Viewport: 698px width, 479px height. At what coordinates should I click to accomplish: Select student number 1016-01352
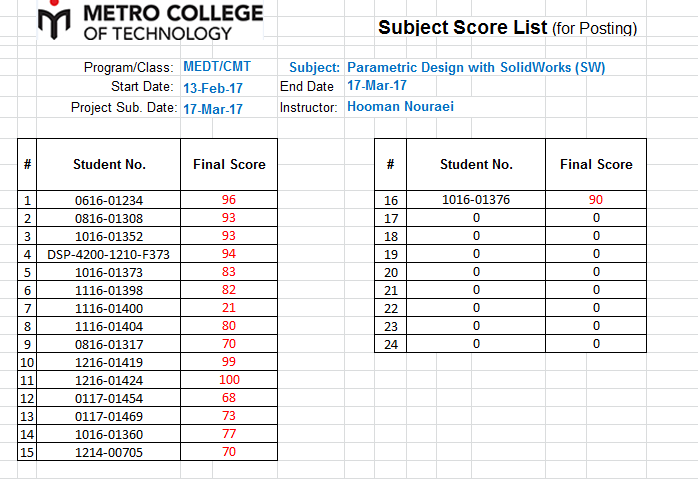tap(109, 236)
